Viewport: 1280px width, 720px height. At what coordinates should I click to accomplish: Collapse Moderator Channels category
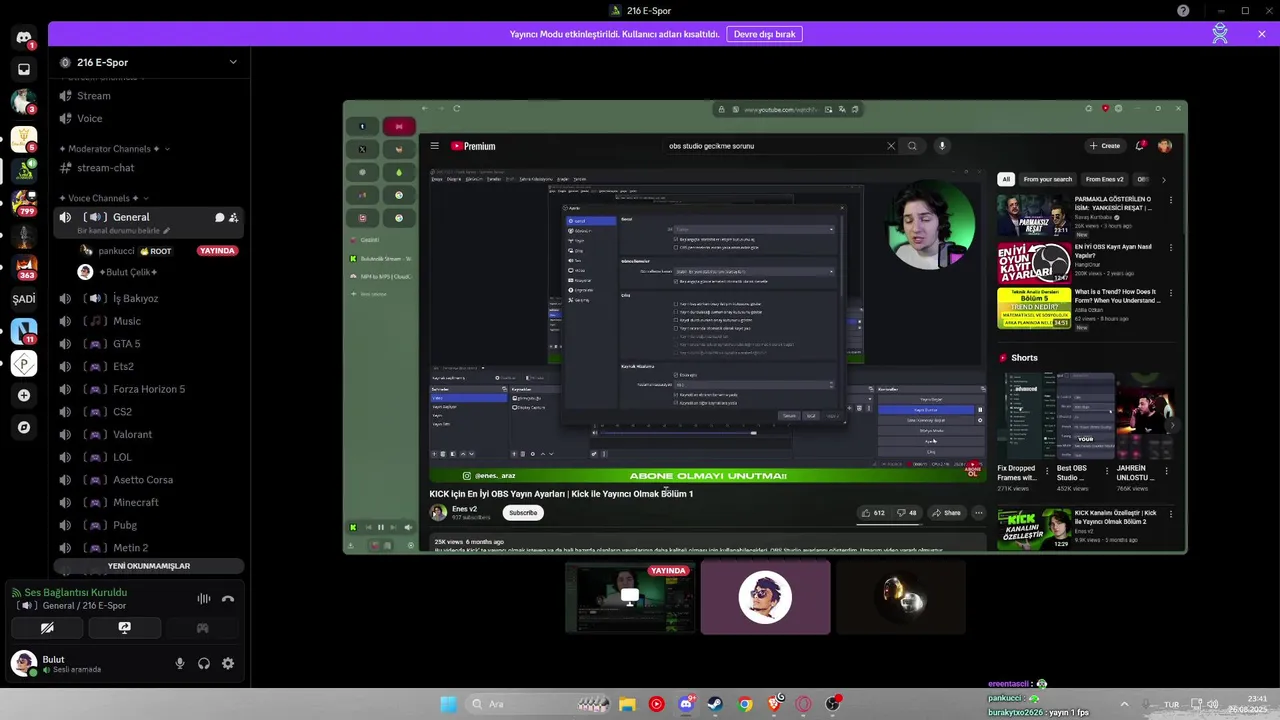click(113, 149)
